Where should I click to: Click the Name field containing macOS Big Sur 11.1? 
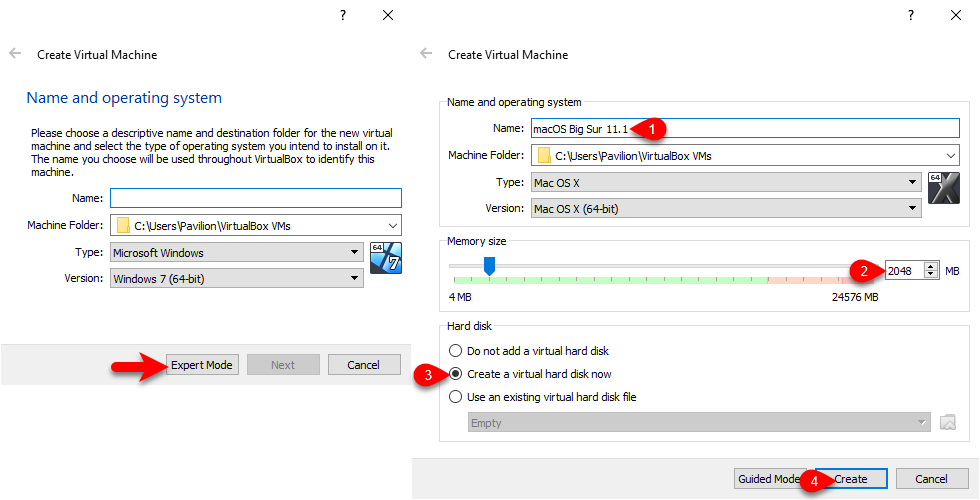[745, 128]
